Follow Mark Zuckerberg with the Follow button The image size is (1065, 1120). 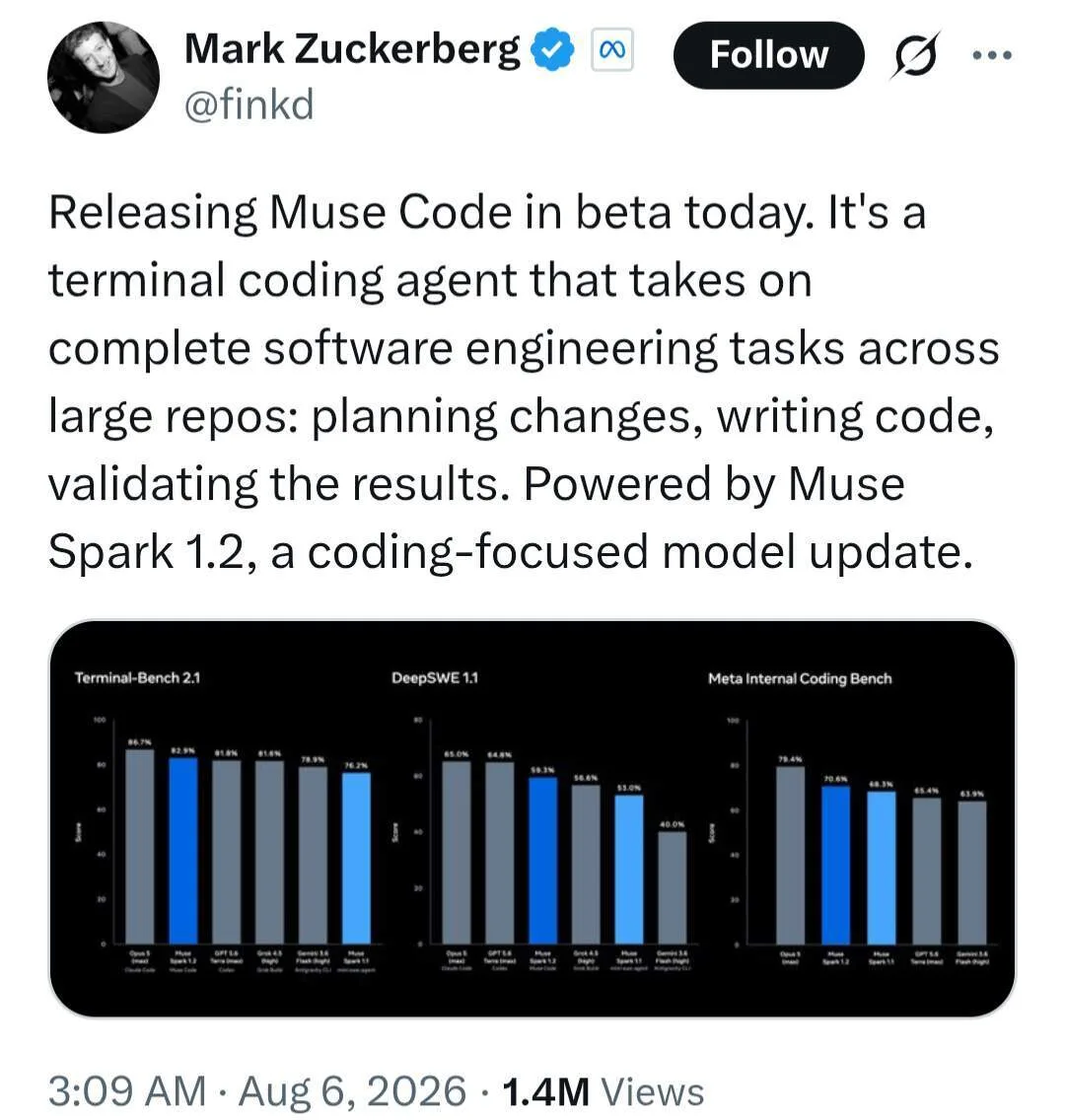[768, 55]
